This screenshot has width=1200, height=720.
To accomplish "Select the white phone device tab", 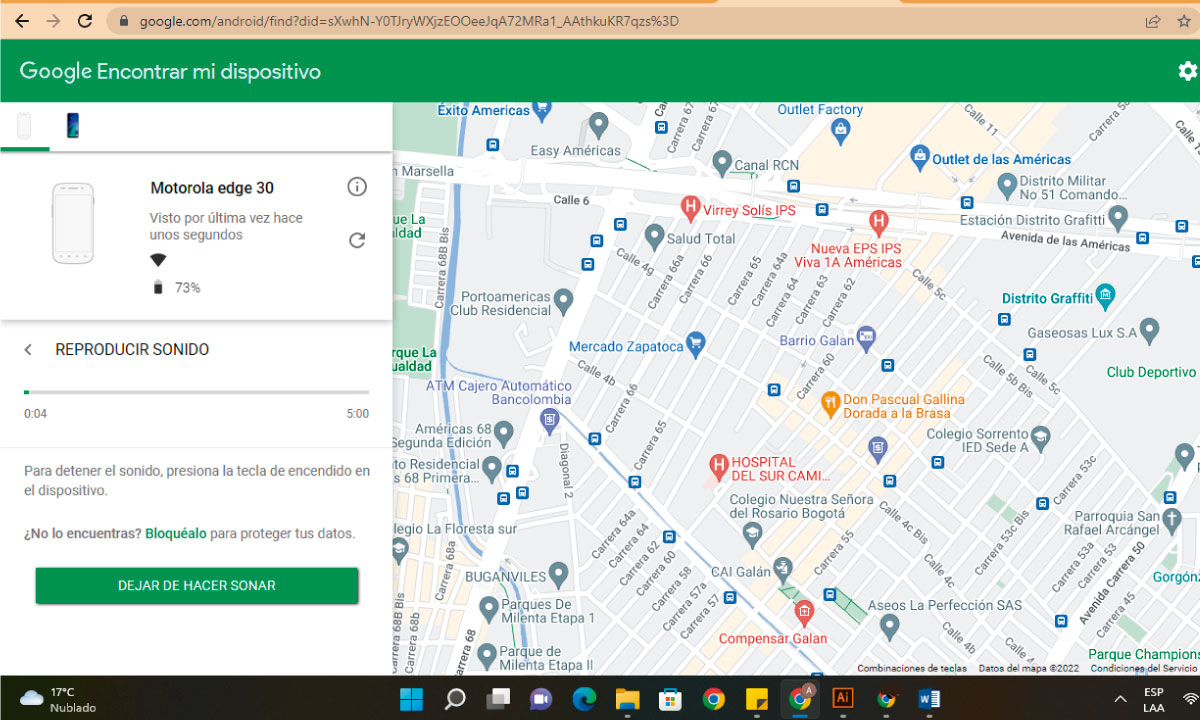I will click(x=24, y=125).
